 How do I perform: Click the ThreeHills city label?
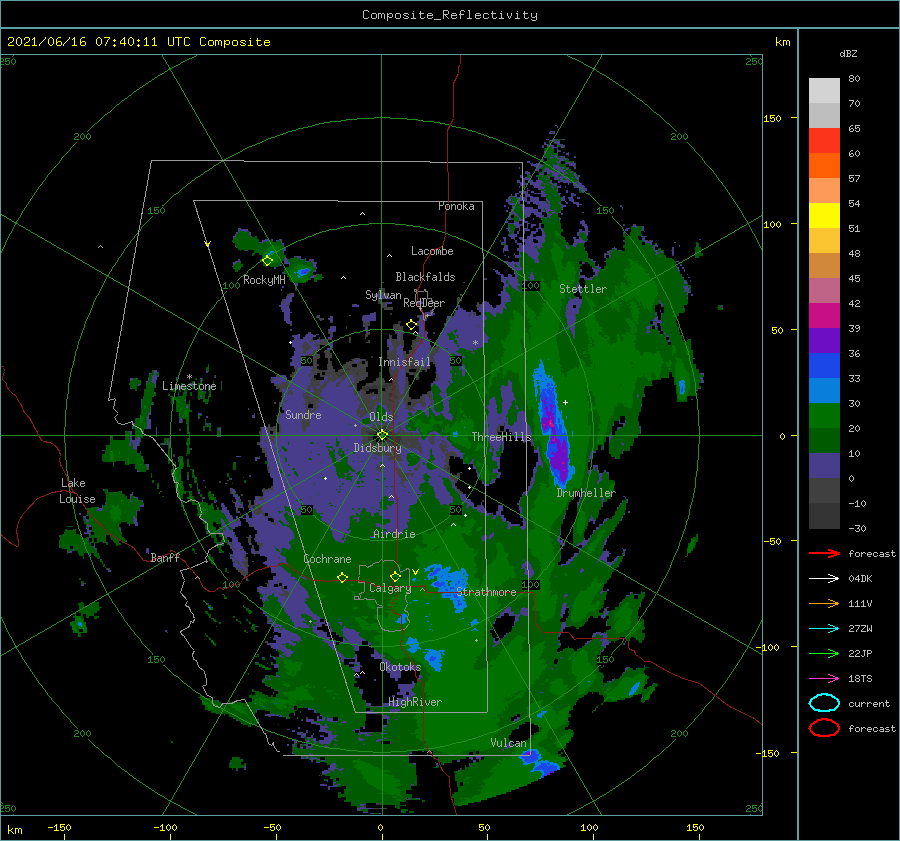pos(502,437)
